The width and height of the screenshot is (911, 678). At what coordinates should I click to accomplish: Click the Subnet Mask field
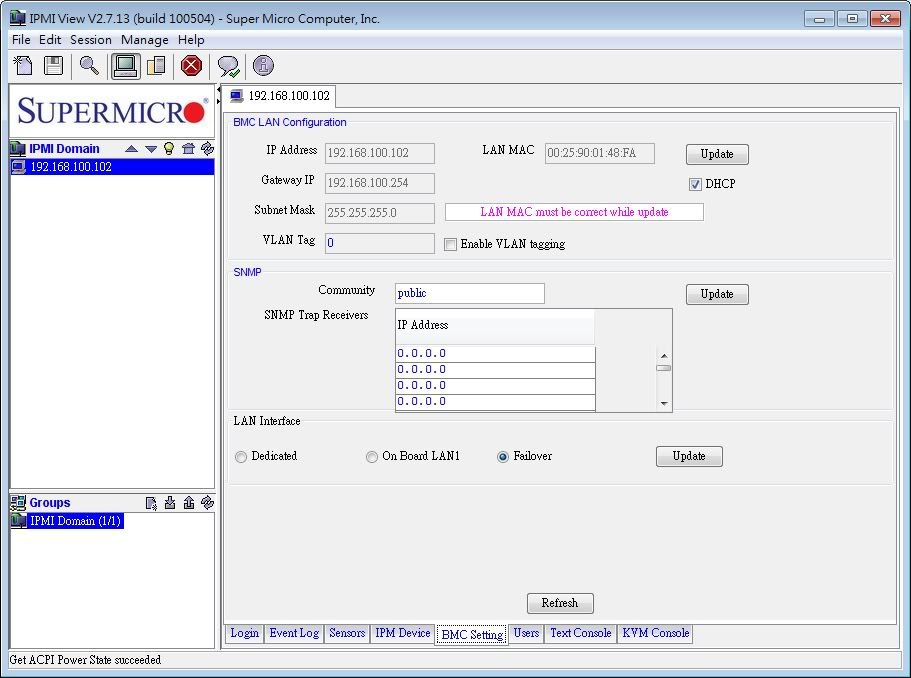point(379,213)
